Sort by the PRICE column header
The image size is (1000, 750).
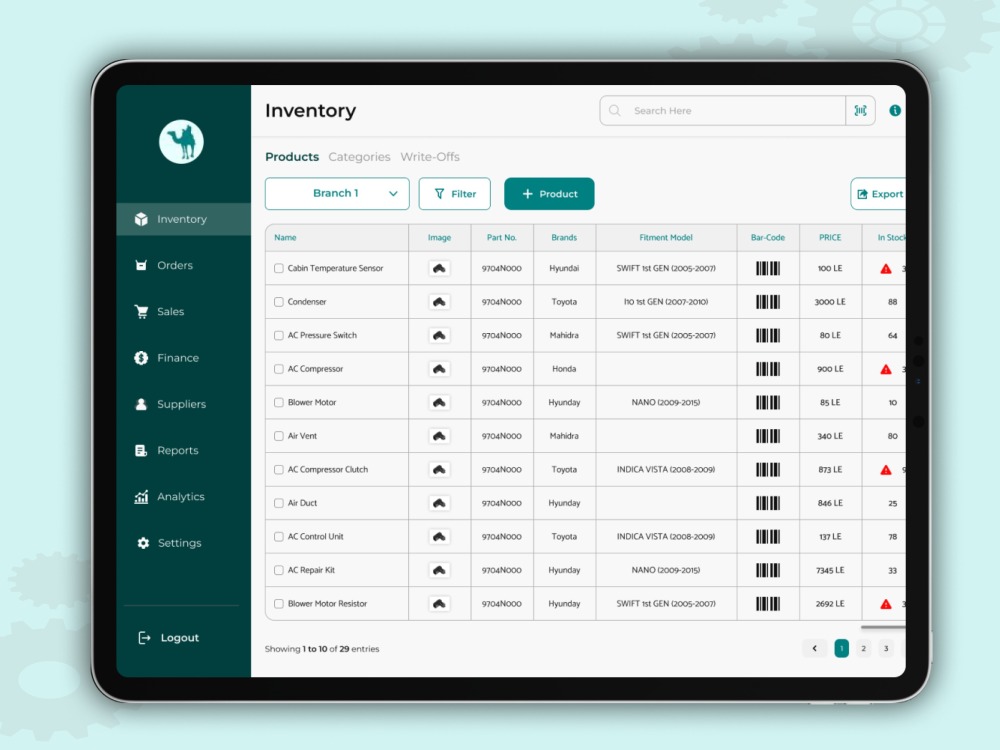[830, 238]
